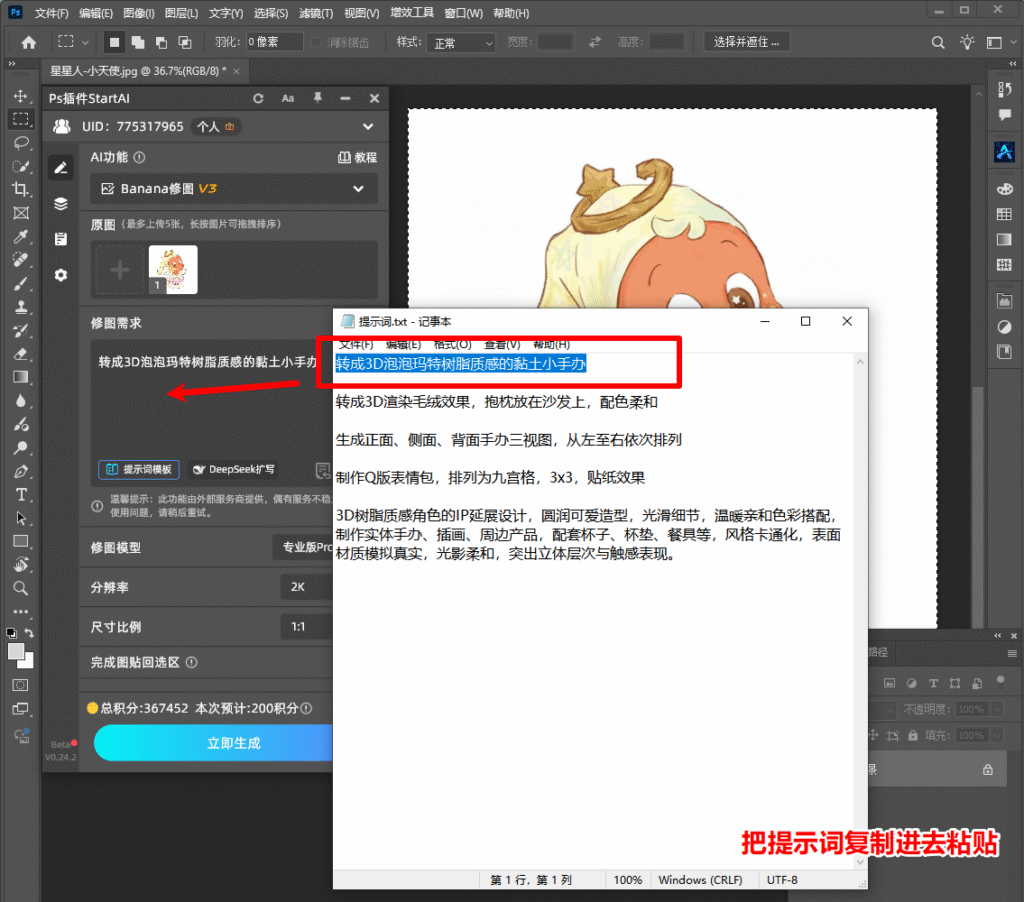Open the StartAI settings gear icon
1024x902 pixels.
pos(61,275)
